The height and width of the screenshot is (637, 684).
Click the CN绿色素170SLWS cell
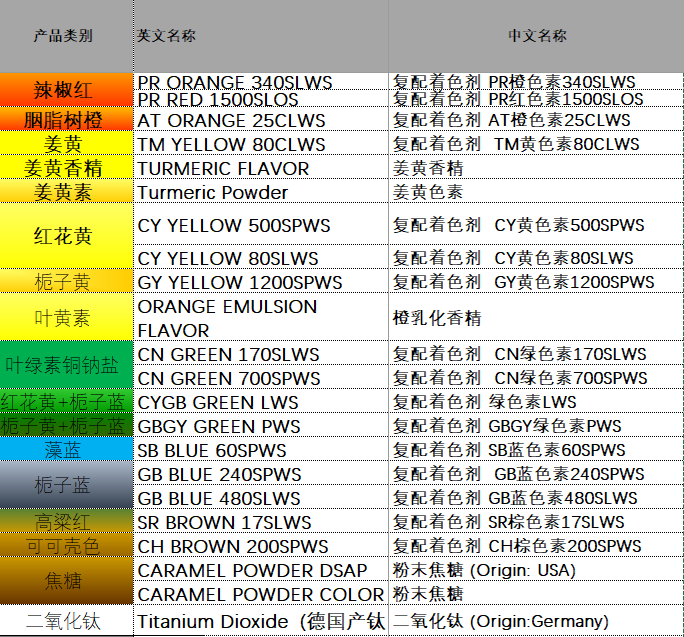pos(536,353)
